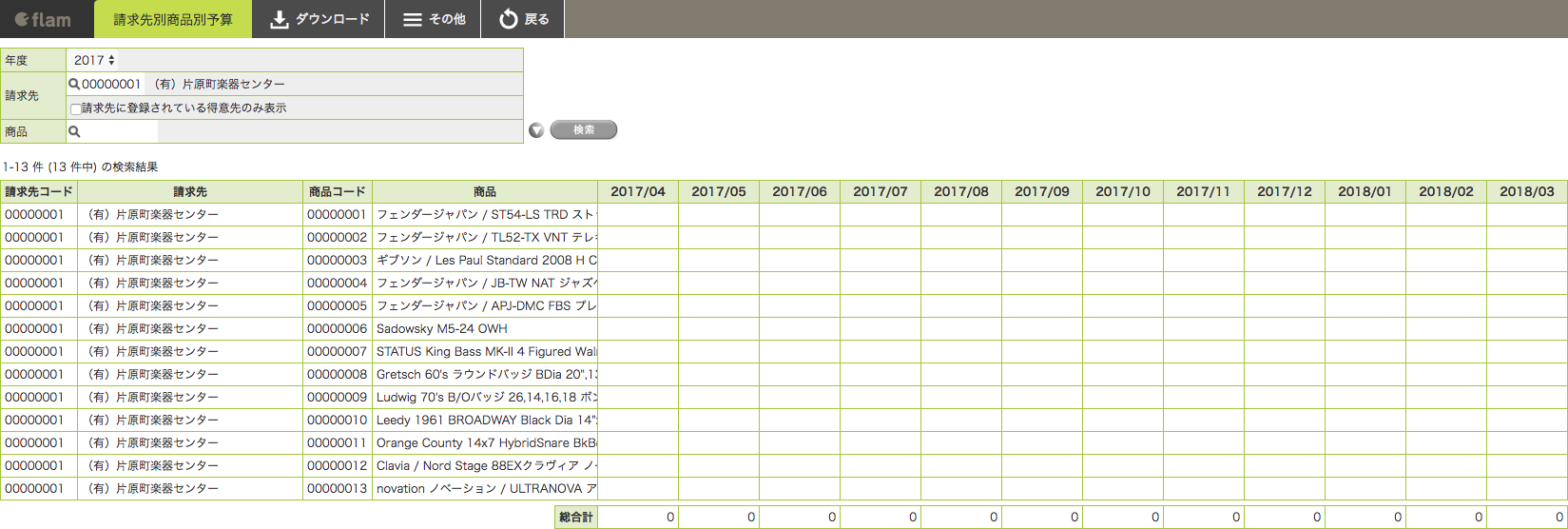Click the その他 hamburger menu icon
The image size is (1568, 529).
tap(412, 19)
